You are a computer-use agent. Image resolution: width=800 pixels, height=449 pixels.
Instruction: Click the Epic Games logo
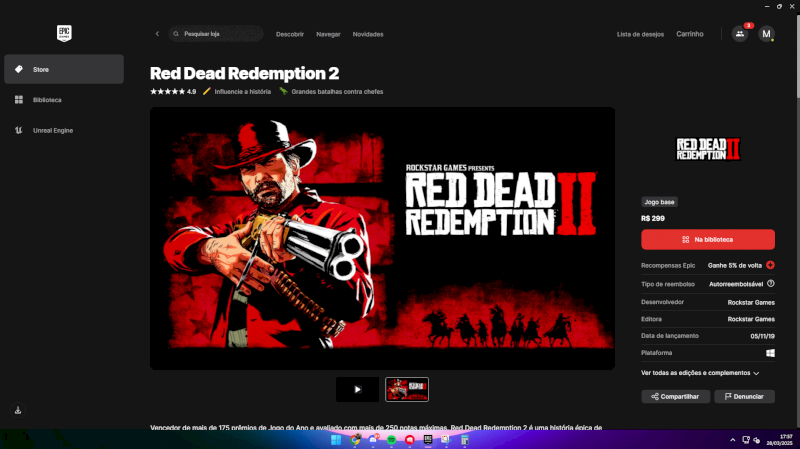point(64,33)
